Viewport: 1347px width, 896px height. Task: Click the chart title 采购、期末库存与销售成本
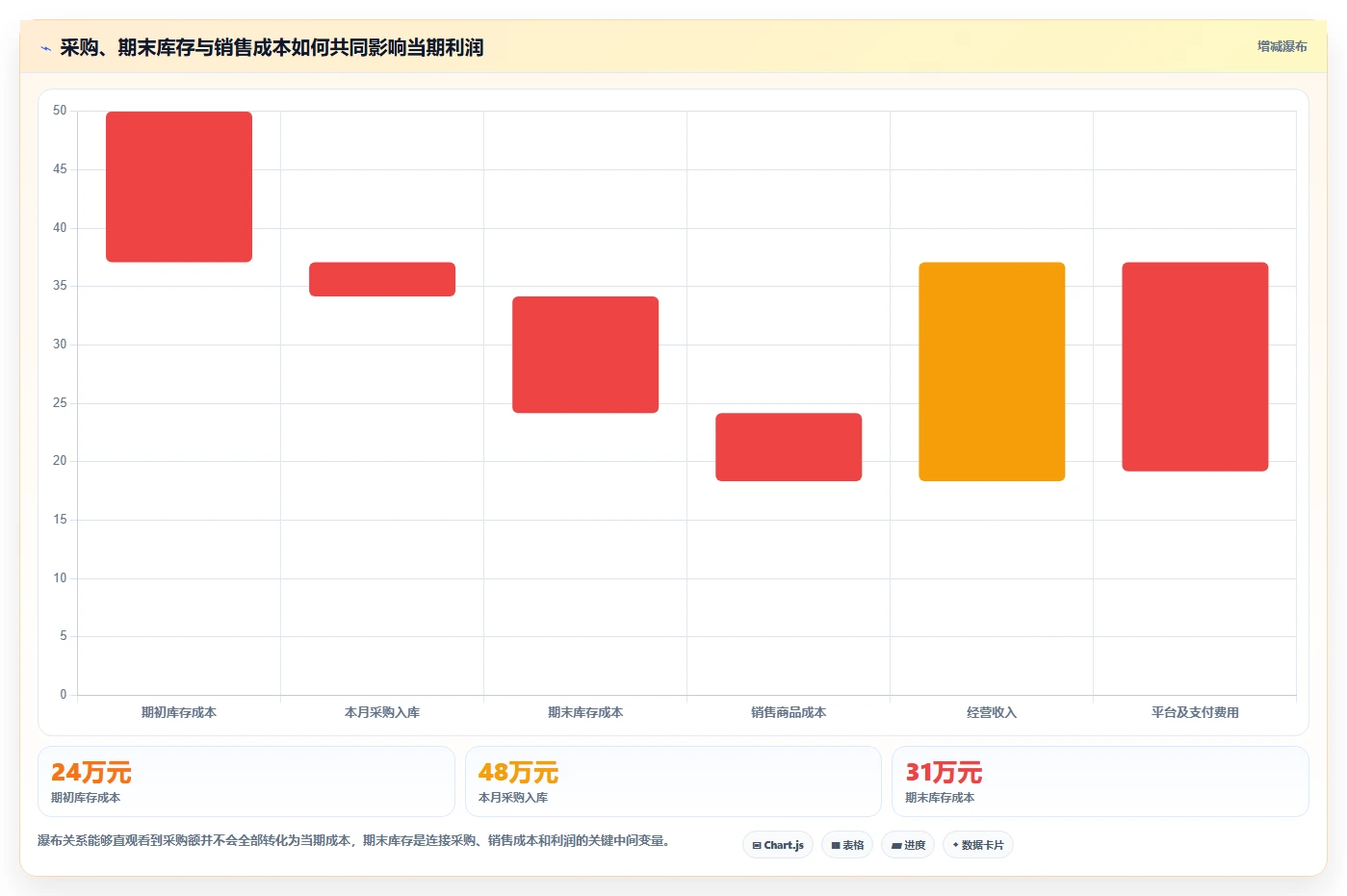(x=272, y=48)
